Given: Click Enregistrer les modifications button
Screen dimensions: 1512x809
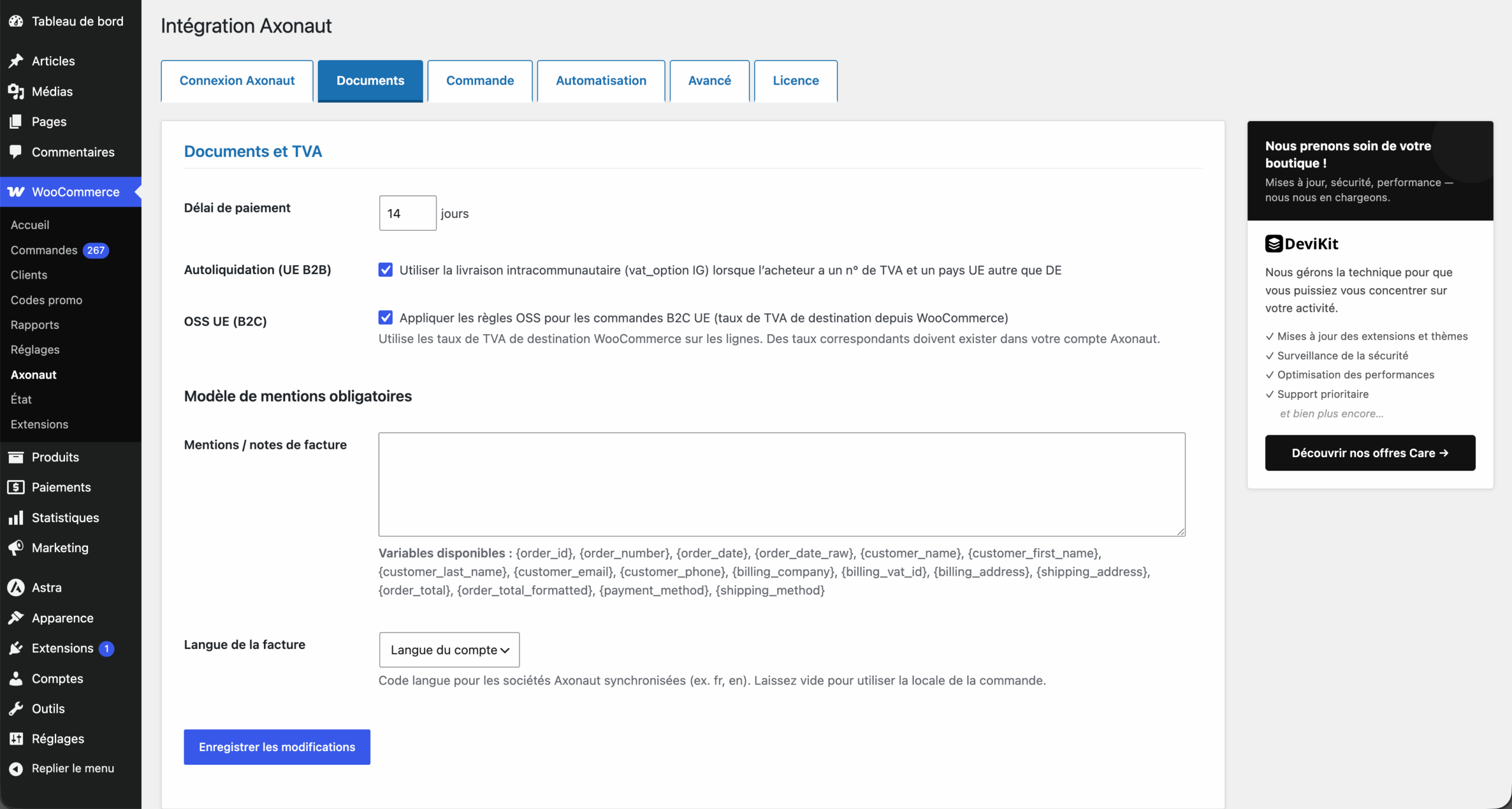Looking at the screenshot, I should click(x=277, y=747).
